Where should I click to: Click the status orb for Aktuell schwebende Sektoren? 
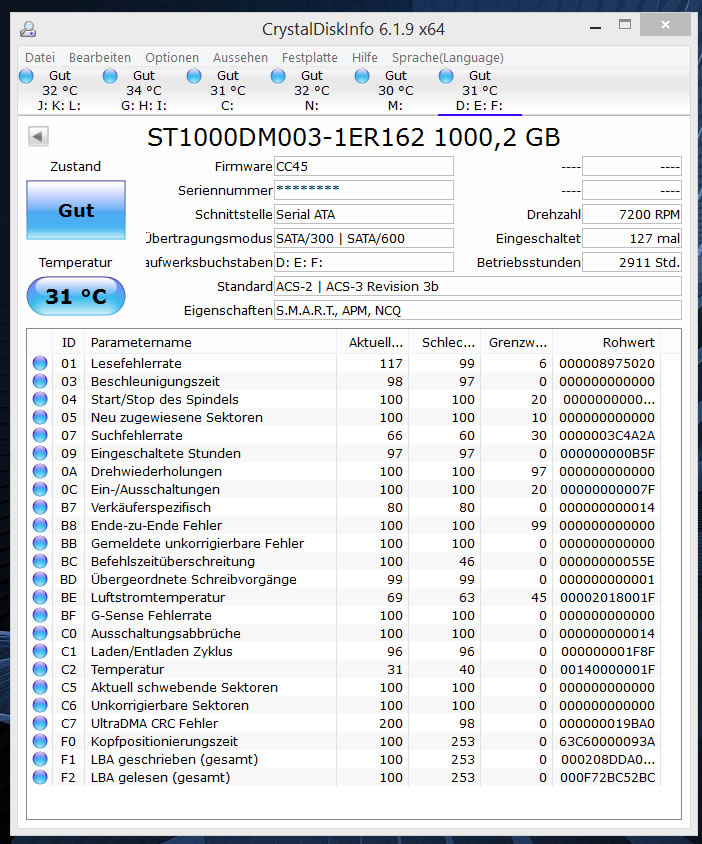pyautogui.click(x=40, y=687)
